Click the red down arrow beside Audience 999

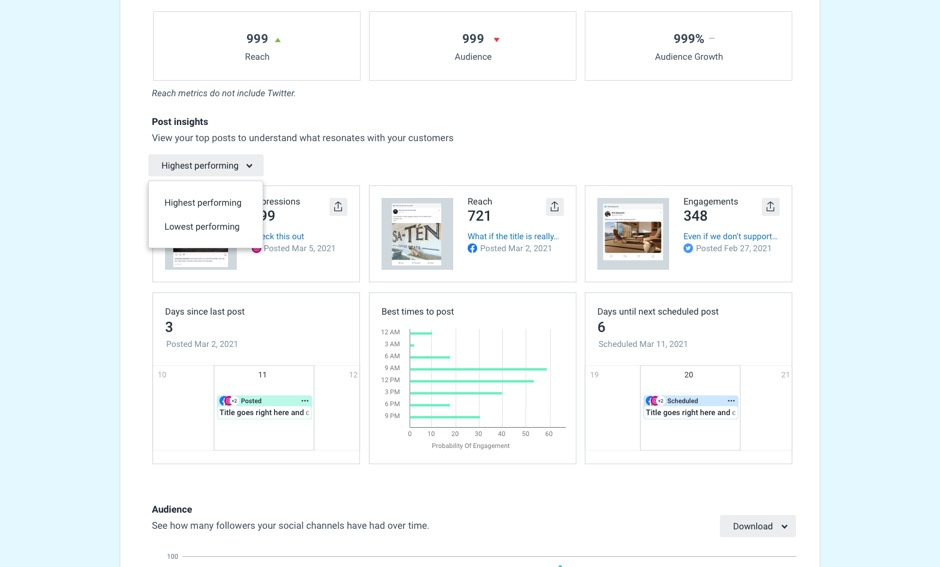pos(496,40)
